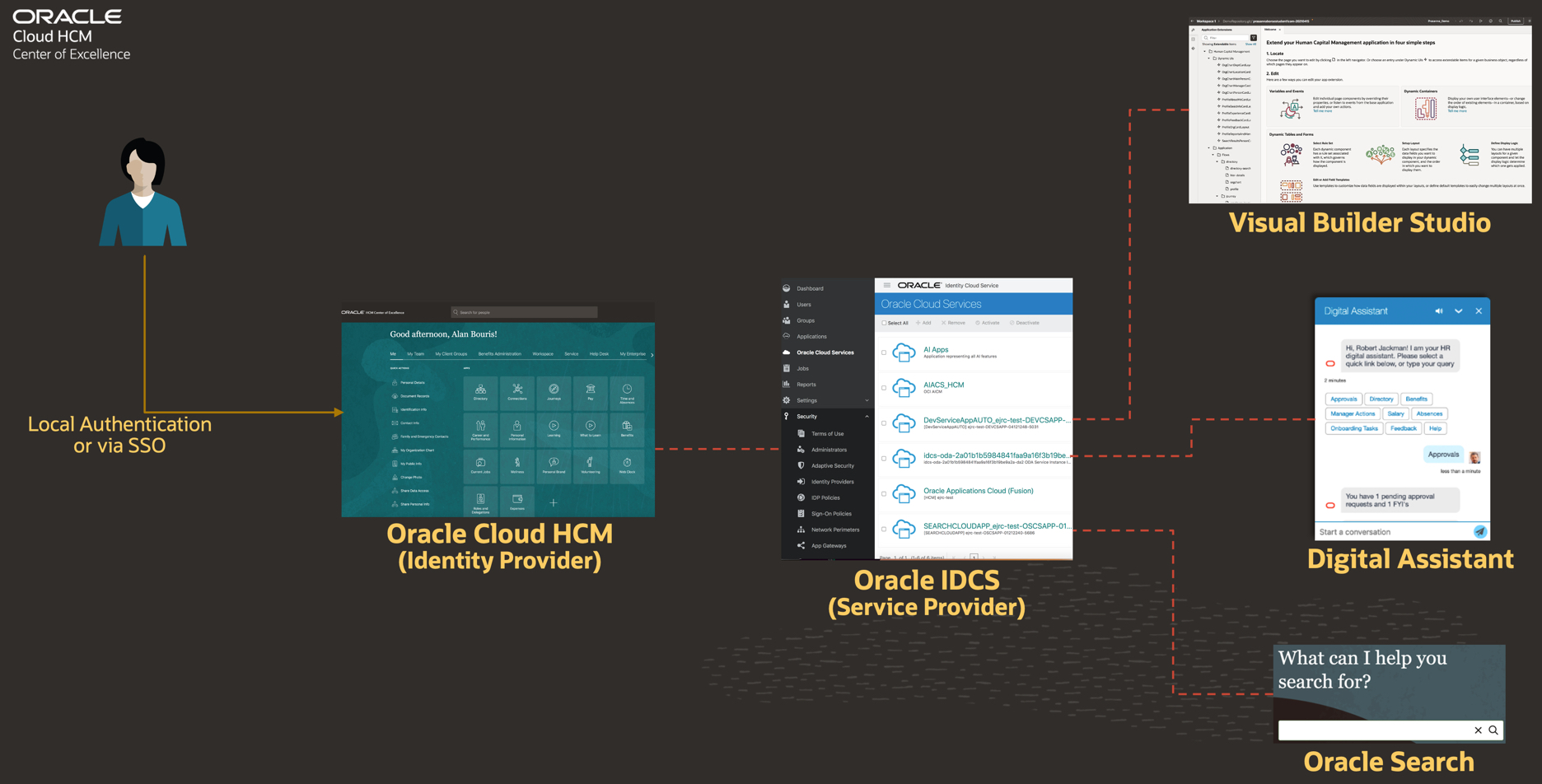This screenshot has width=1542, height=784.
Task: Switch to the Workspace tab in HCM
Action: tap(543, 354)
